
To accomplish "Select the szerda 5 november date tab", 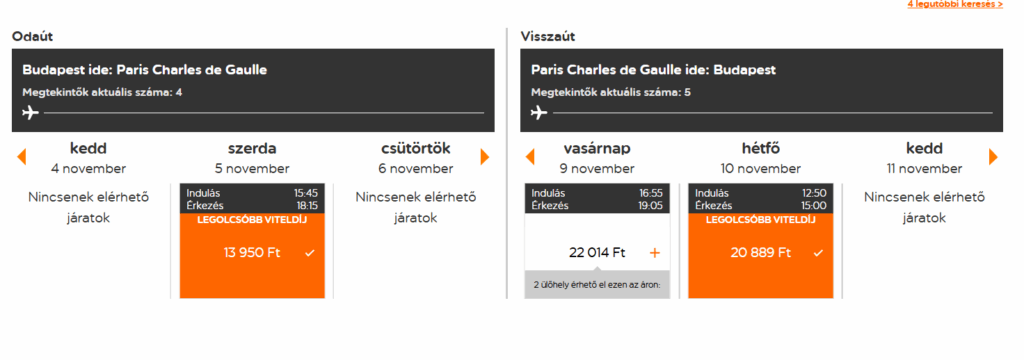I will tap(252, 158).
